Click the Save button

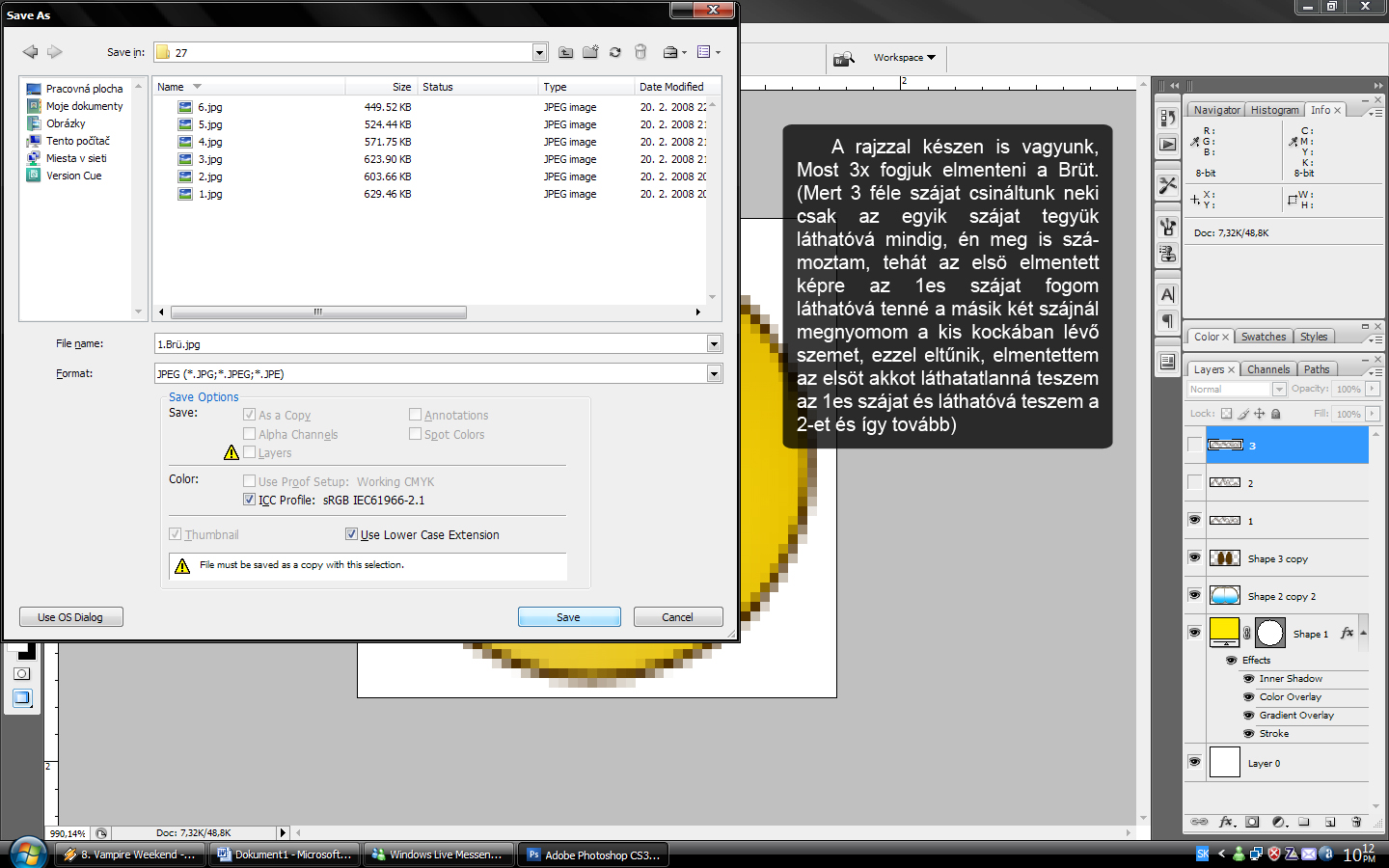coord(568,617)
